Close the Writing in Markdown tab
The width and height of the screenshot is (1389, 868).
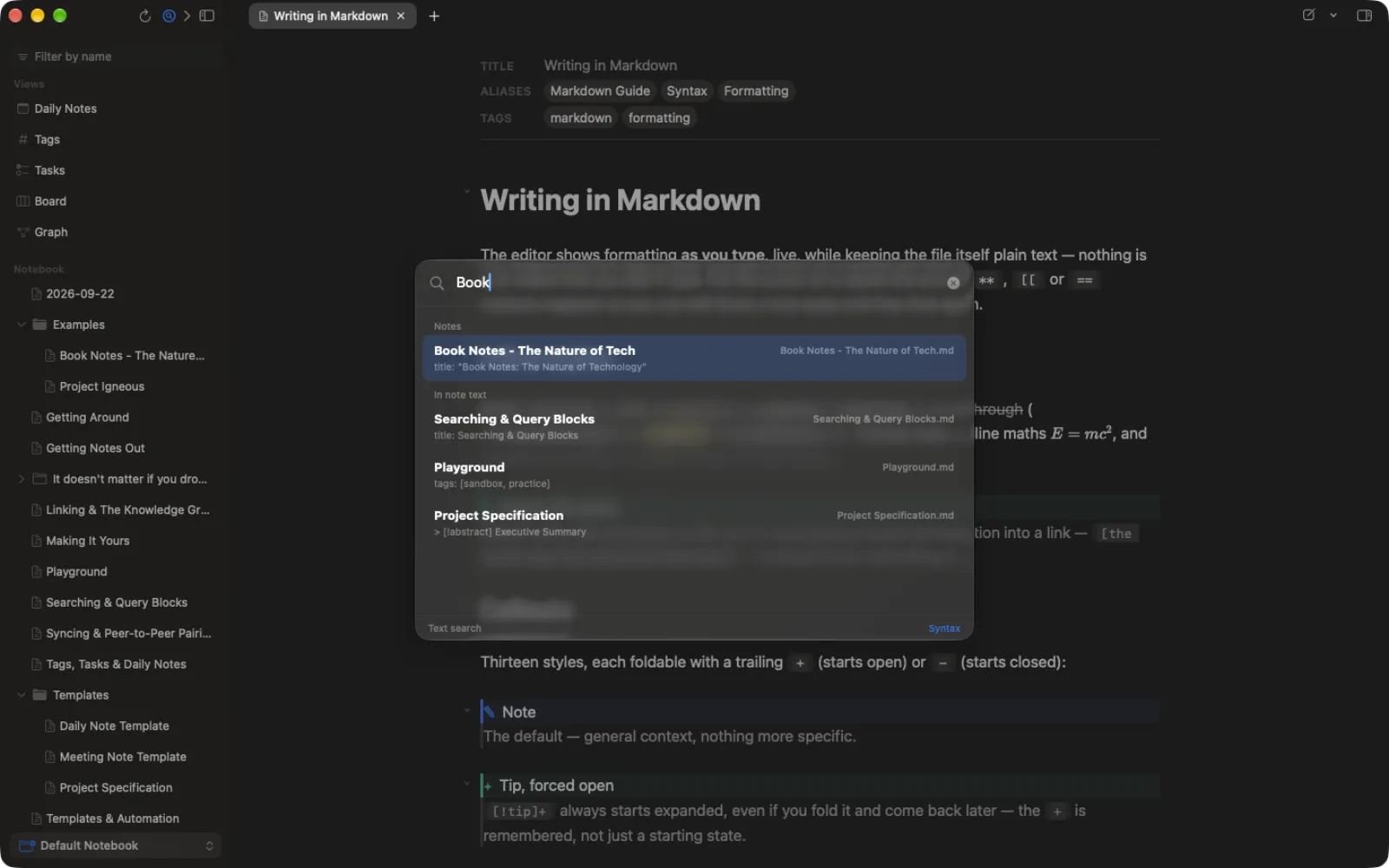point(401,16)
